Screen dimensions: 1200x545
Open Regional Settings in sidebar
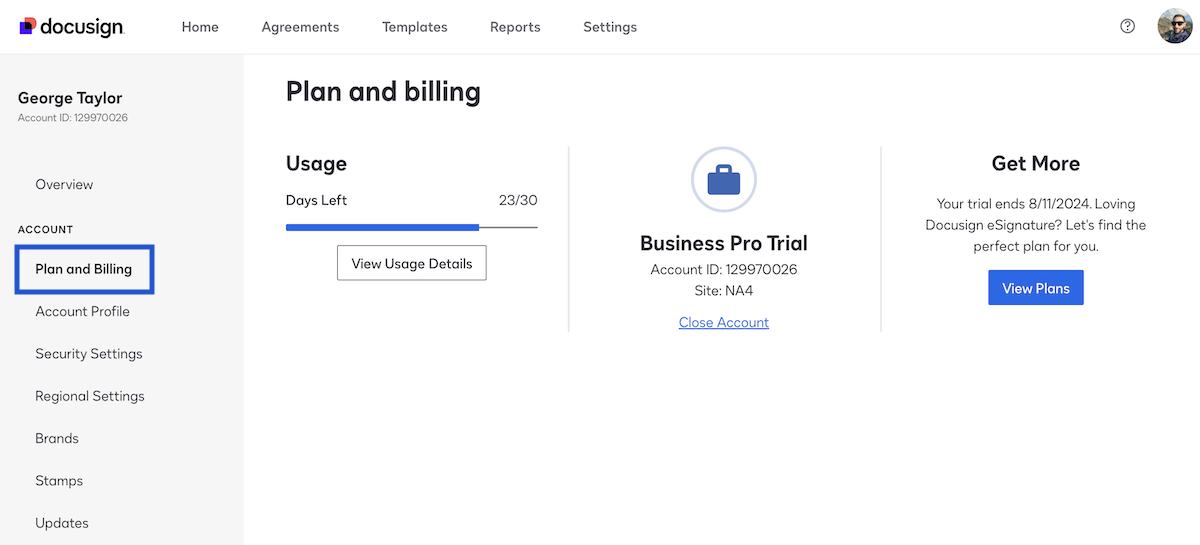coord(90,396)
